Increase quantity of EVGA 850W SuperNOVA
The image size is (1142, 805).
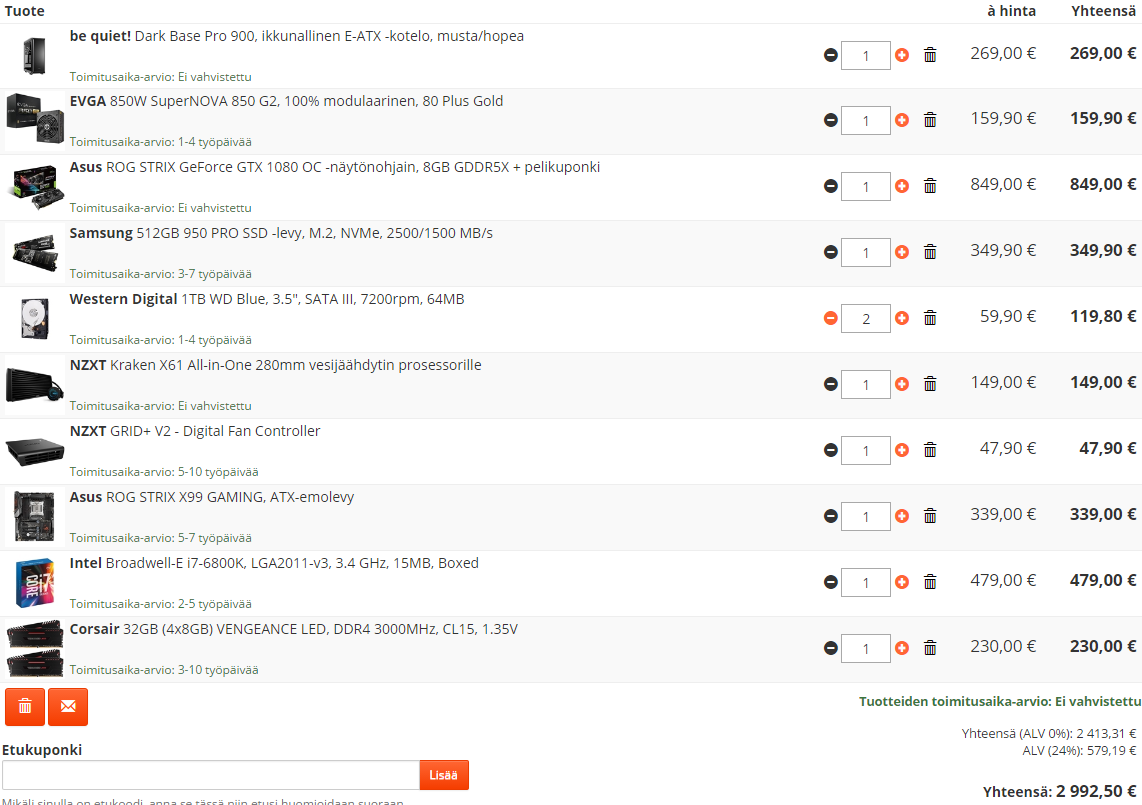tap(902, 120)
